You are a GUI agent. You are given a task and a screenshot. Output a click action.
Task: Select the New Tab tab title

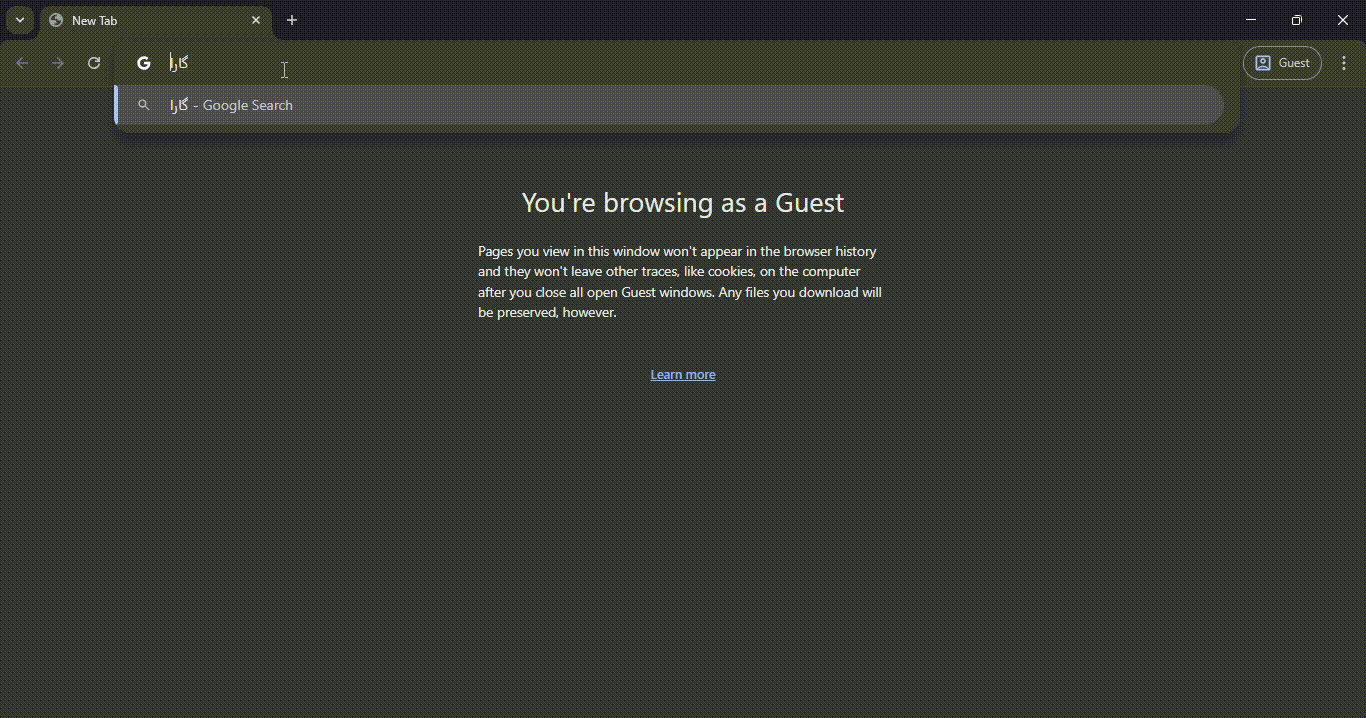[x=95, y=21]
